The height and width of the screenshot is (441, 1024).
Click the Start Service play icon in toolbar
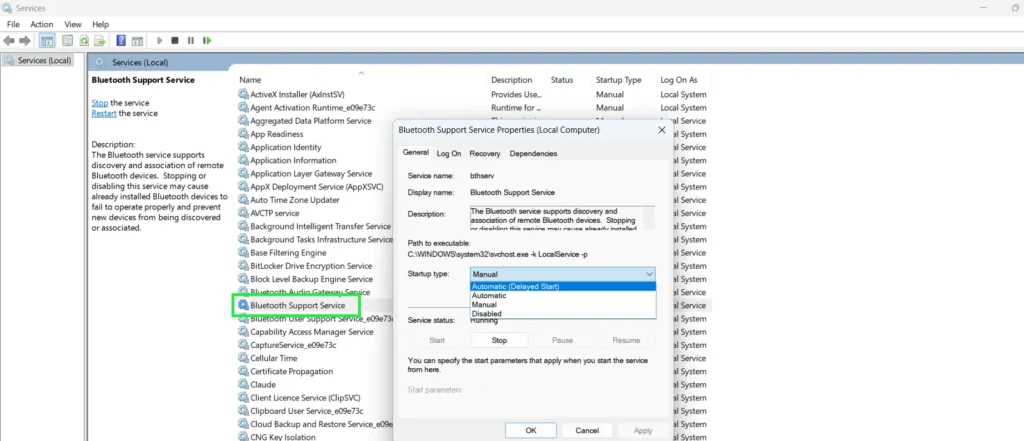[159, 41]
